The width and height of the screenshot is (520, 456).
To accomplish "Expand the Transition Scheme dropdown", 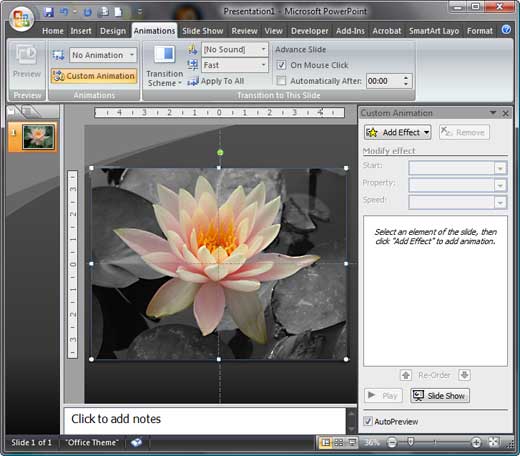I will (x=165, y=78).
